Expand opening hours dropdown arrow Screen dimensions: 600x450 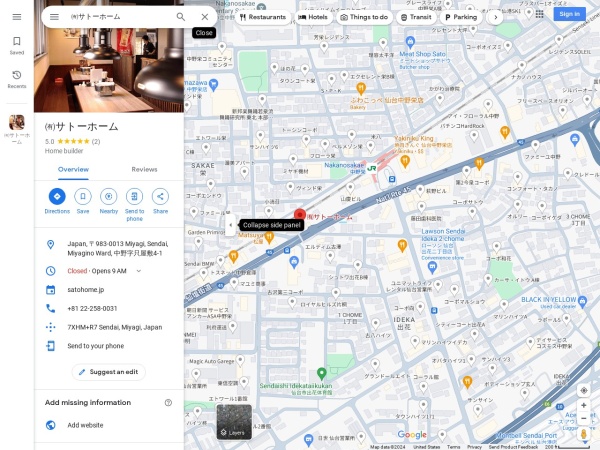coord(139,271)
